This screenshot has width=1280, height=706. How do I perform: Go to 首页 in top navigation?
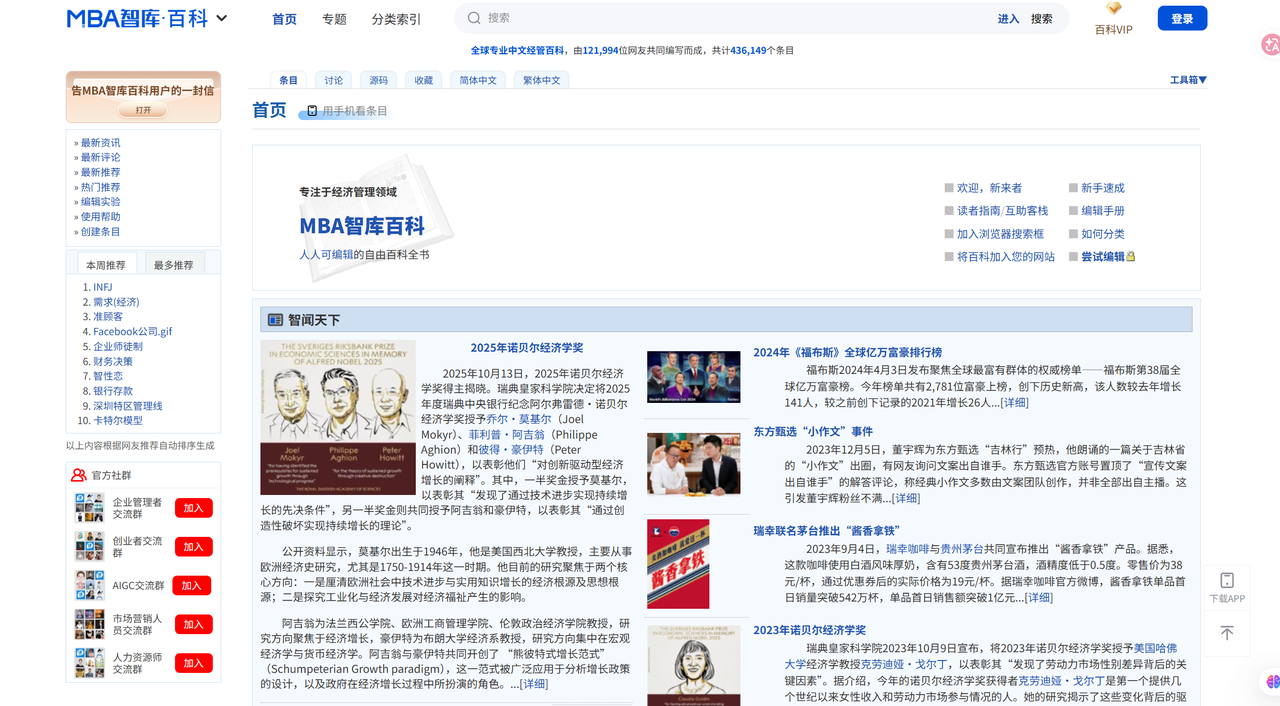click(x=285, y=19)
